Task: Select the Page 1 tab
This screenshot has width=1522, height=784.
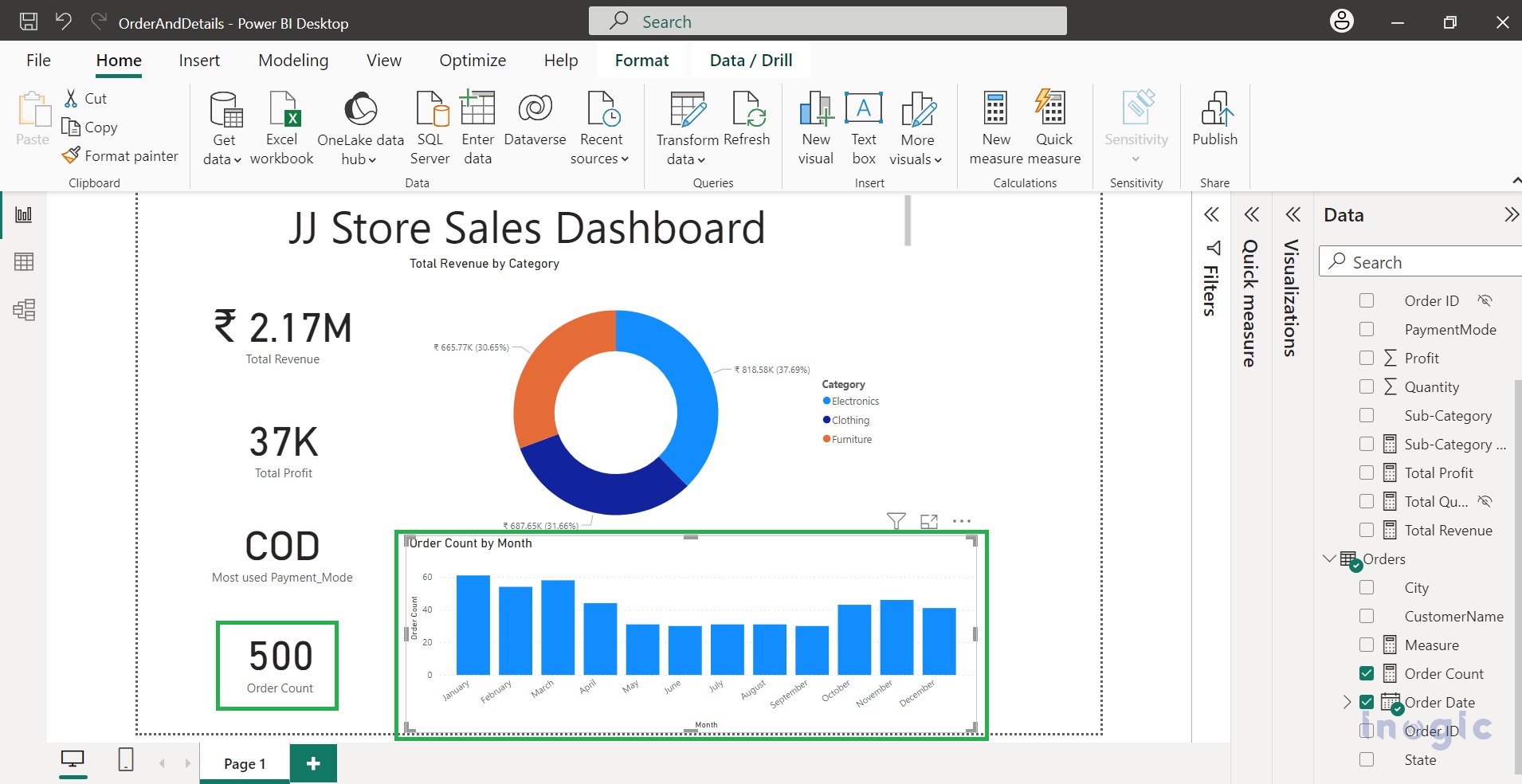Action: coord(244,763)
